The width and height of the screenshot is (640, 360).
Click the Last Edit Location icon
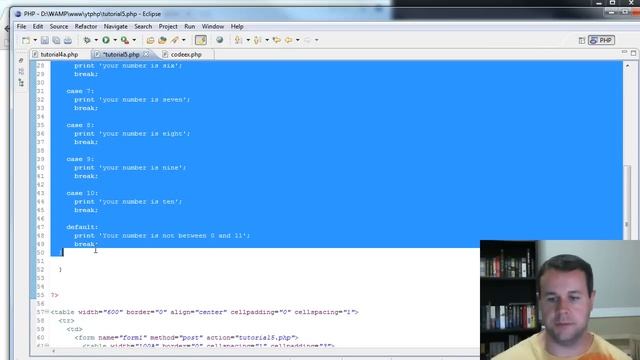277,40
